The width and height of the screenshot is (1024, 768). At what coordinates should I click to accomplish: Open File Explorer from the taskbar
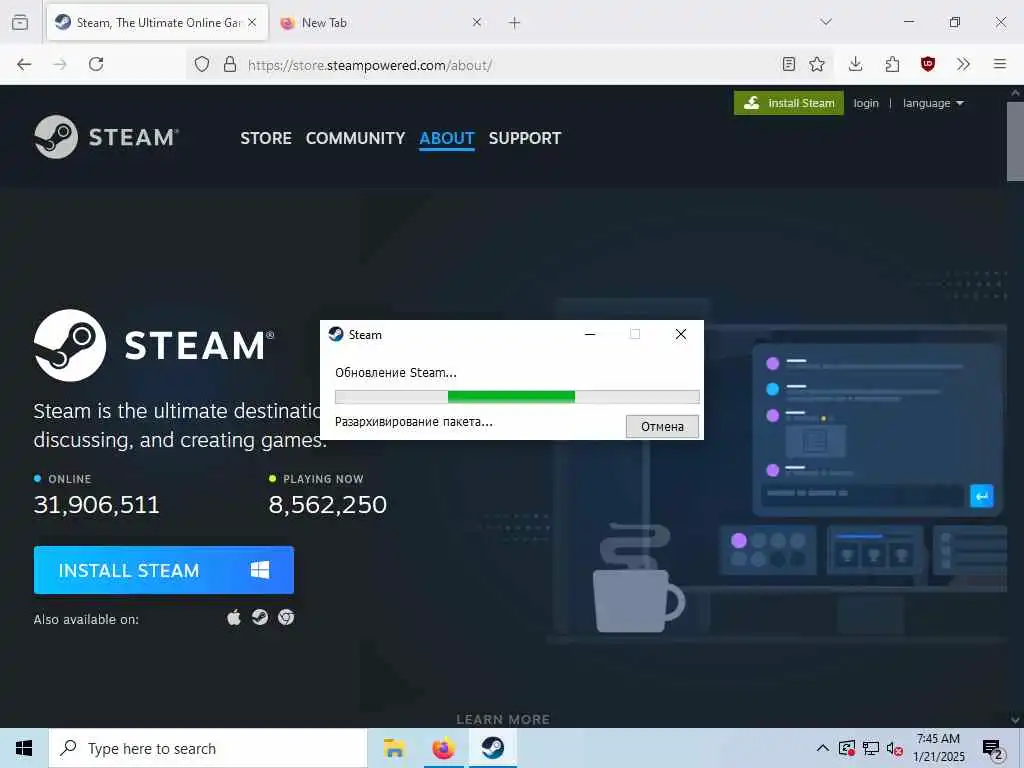pos(394,748)
